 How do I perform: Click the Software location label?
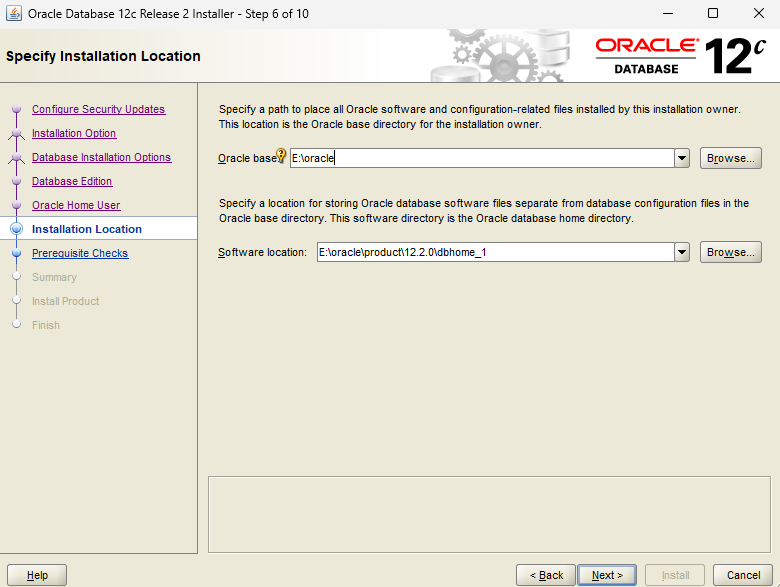click(x=263, y=252)
